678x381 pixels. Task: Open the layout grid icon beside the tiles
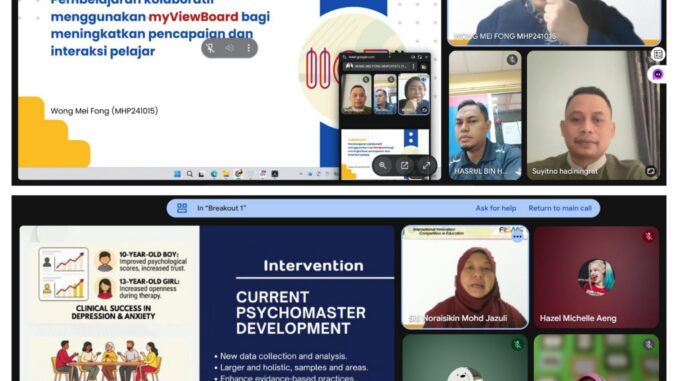tap(658, 54)
